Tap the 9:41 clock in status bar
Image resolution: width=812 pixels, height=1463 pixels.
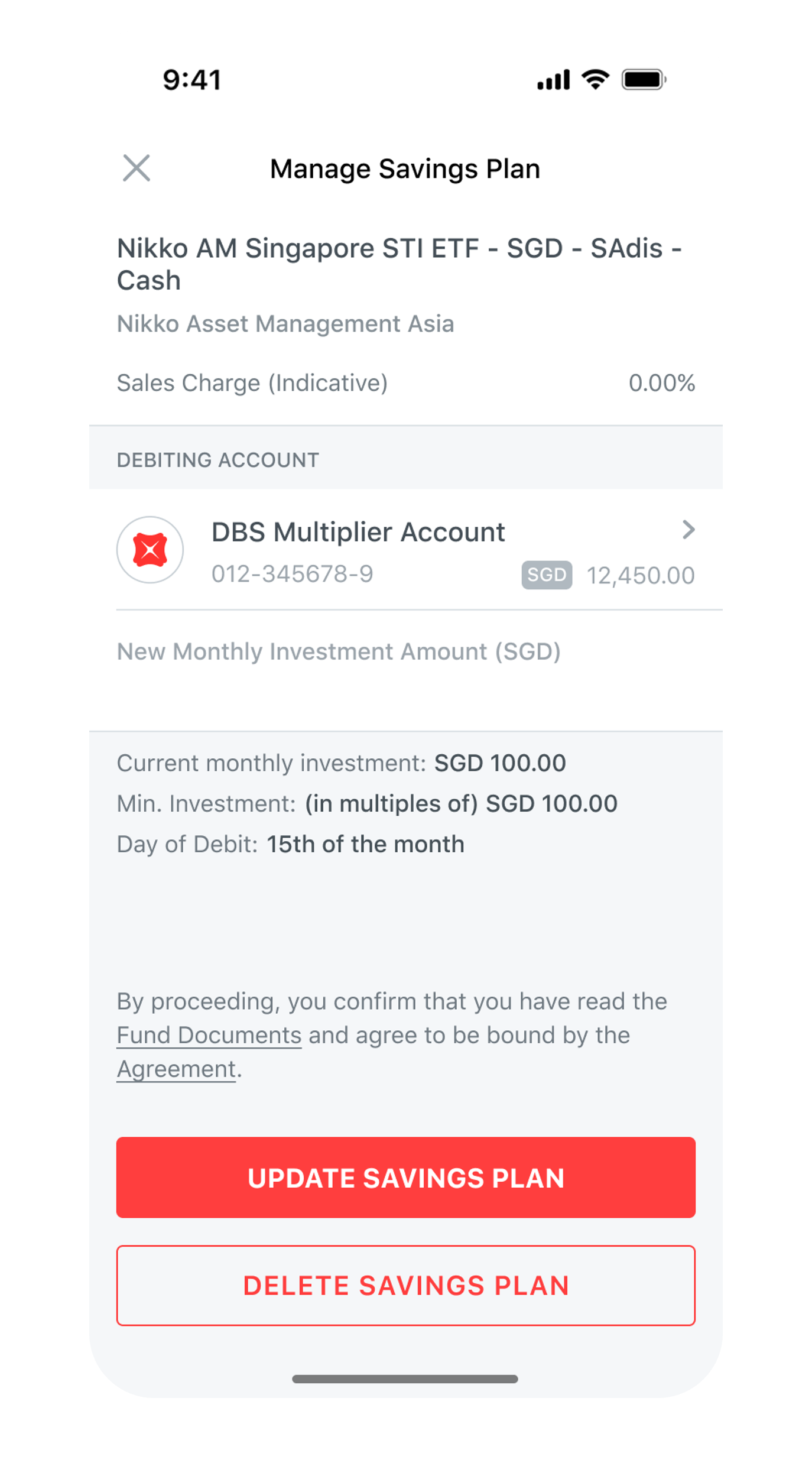pos(192,80)
